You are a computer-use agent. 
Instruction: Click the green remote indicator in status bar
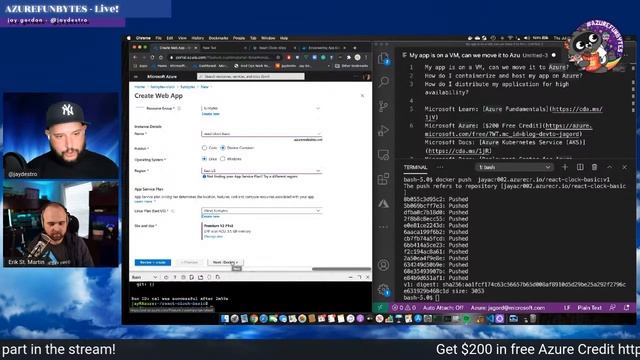[380, 308]
